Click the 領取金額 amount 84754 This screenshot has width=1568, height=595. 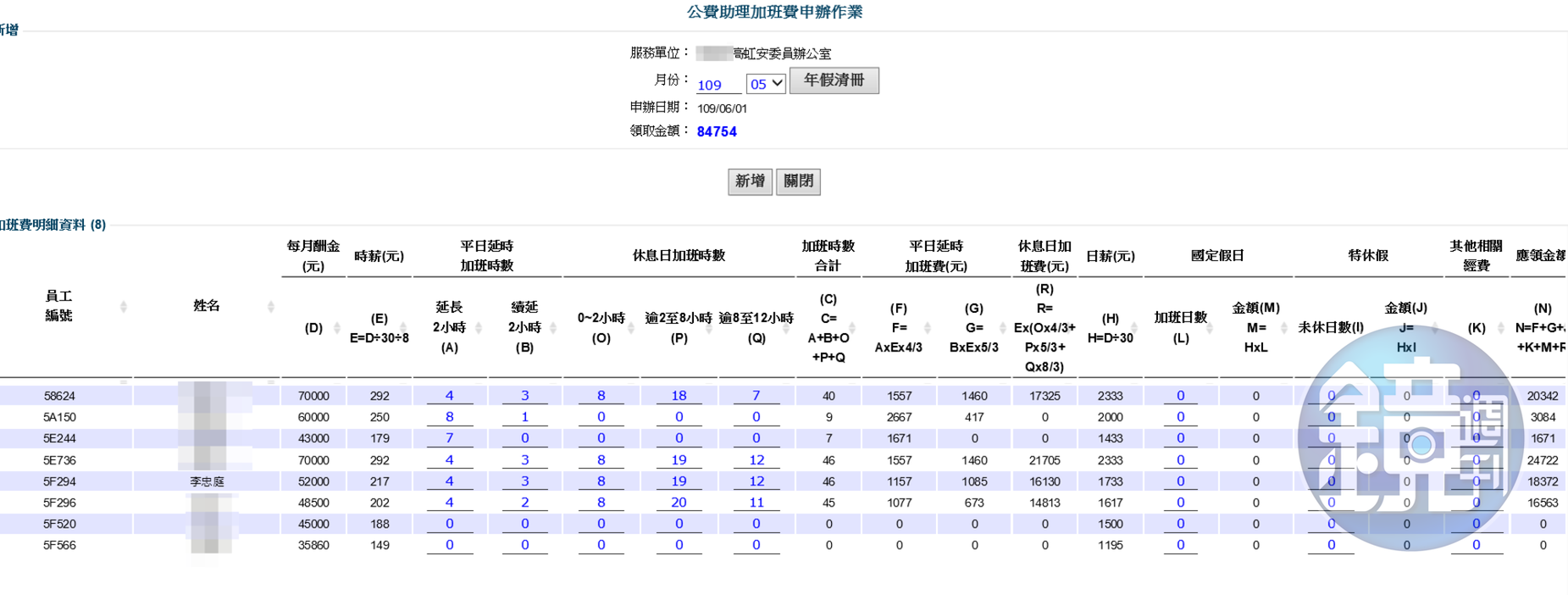click(717, 131)
